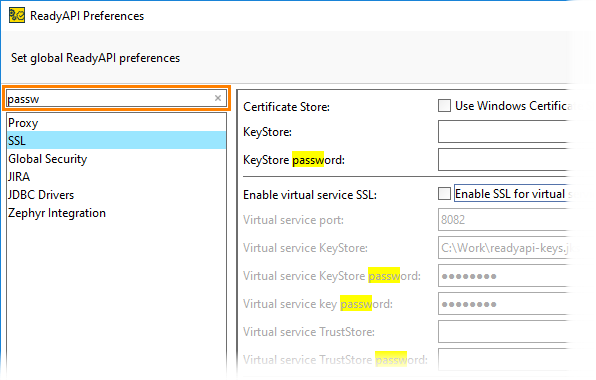
Task: Clear the search box with the X icon
Action: 218,98
